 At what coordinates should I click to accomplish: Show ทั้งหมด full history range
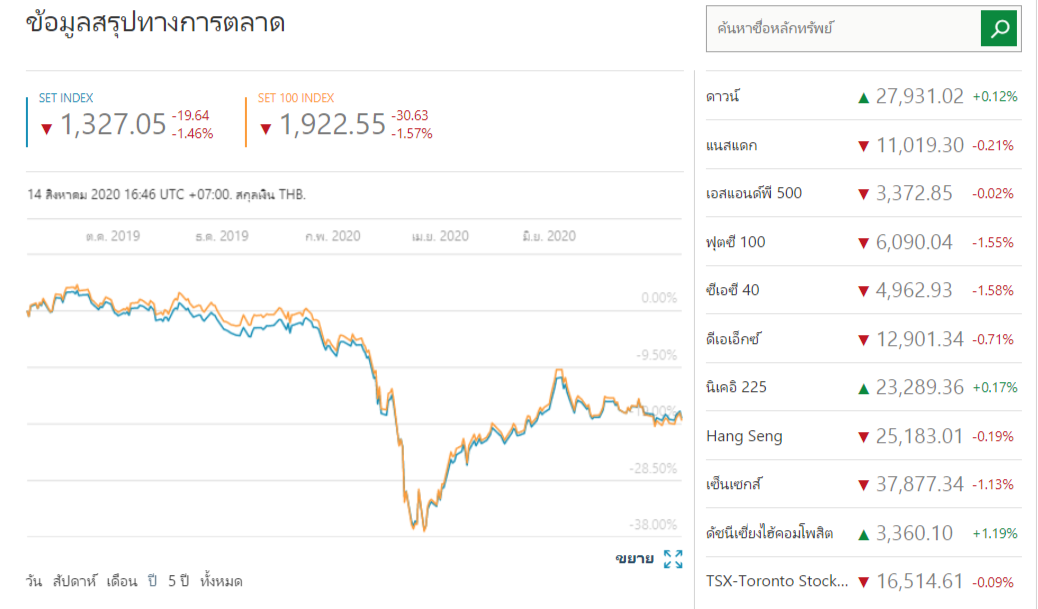221,581
